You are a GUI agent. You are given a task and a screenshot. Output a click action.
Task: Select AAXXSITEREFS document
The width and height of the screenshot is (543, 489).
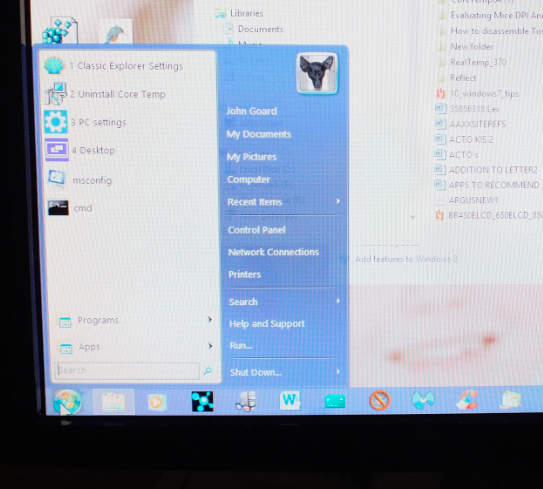coord(477,124)
